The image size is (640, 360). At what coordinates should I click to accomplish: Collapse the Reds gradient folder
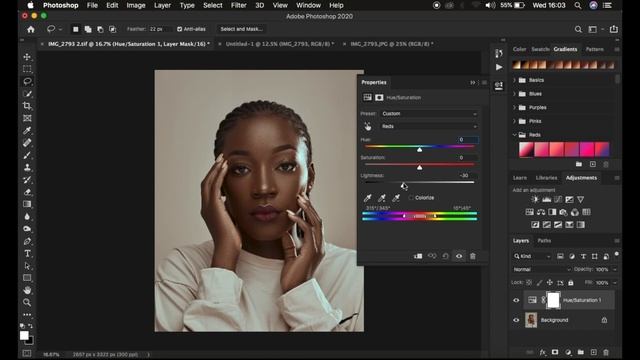(x=514, y=135)
